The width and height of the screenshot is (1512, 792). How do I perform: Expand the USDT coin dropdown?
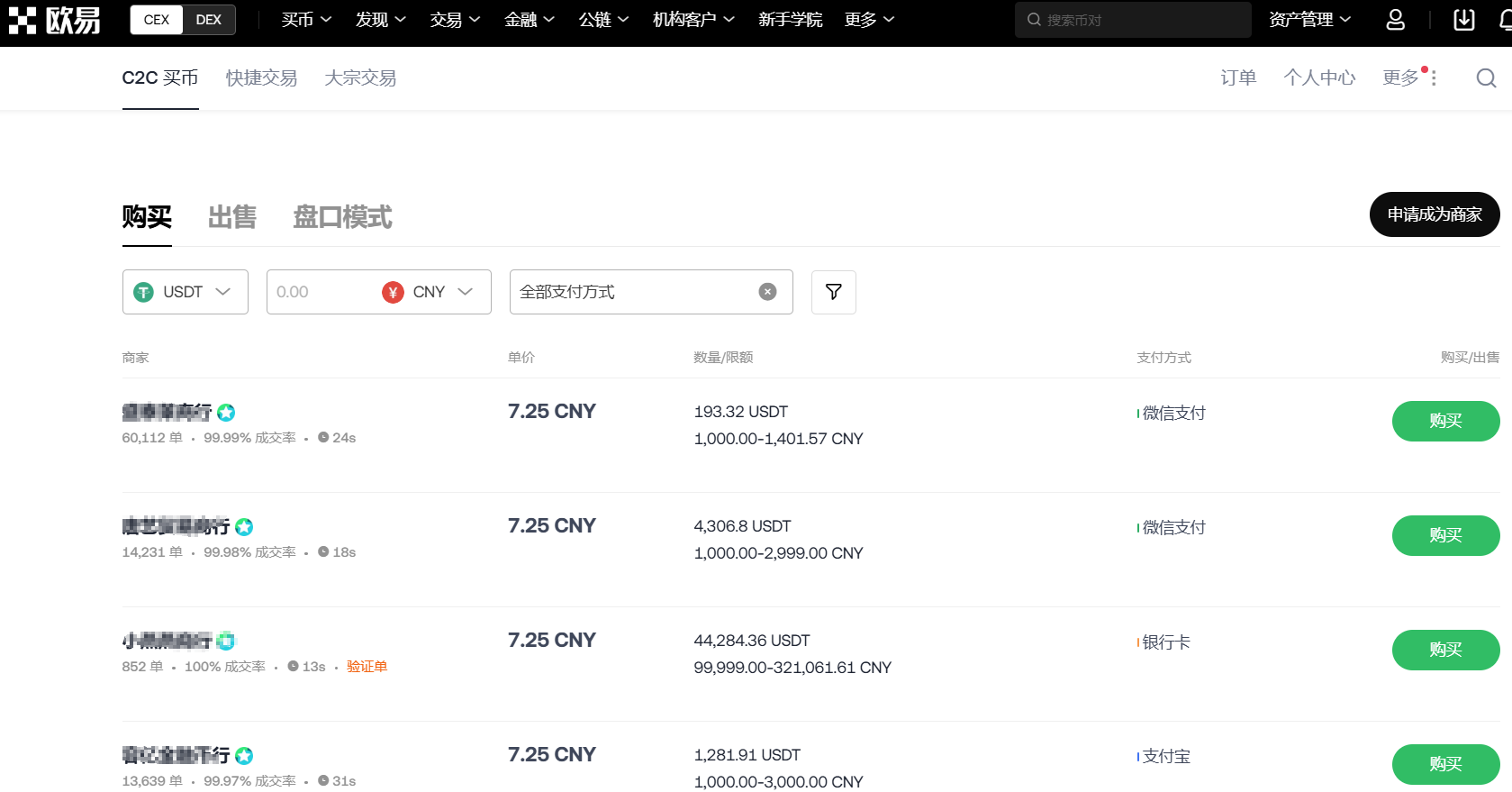click(x=186, y=292)
